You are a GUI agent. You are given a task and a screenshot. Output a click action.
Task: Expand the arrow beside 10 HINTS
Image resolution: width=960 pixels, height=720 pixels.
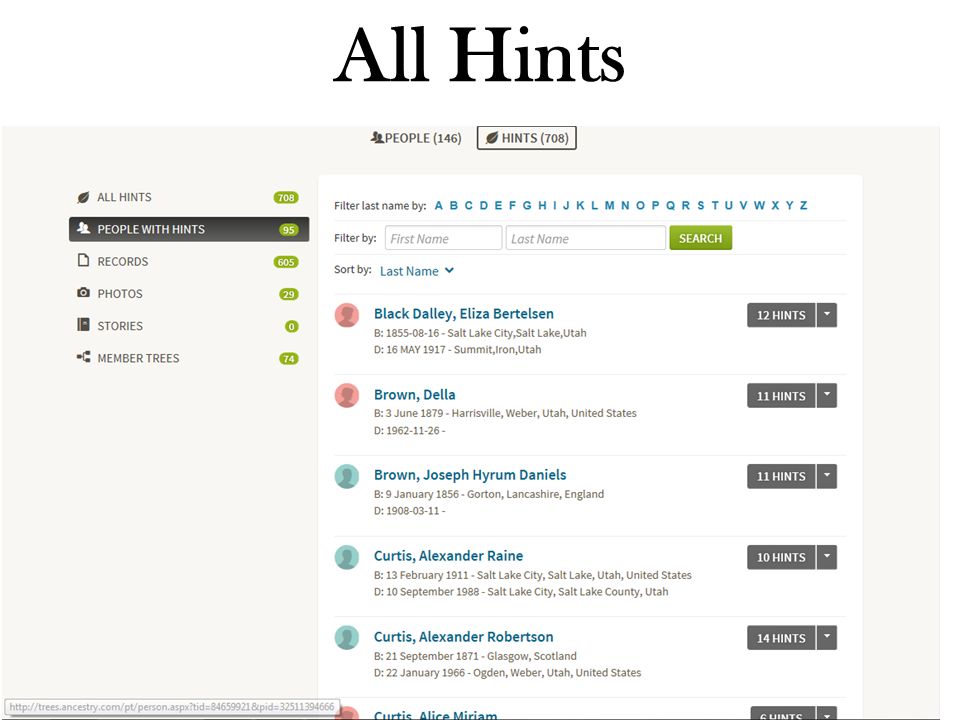tap(827, 557)
